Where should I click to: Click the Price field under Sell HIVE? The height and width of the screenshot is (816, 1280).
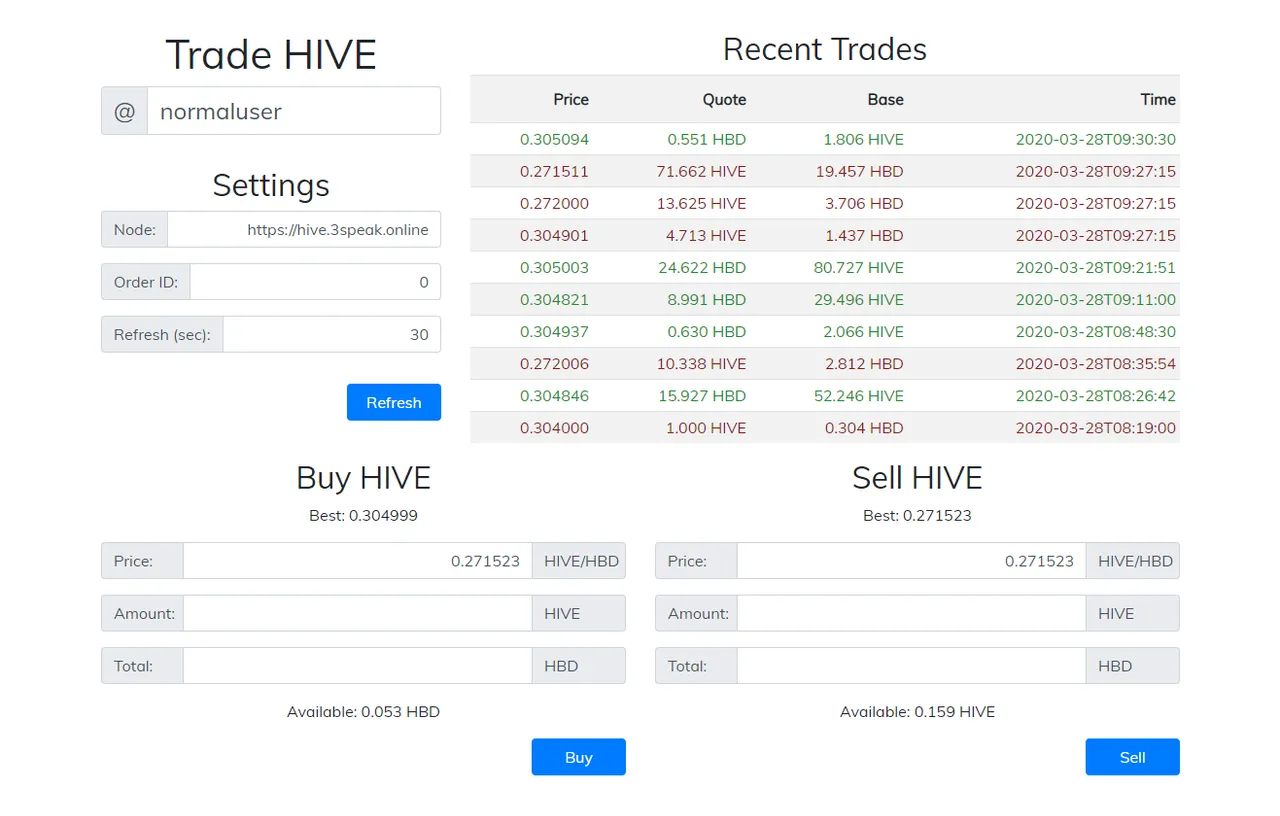pos(911,561)
